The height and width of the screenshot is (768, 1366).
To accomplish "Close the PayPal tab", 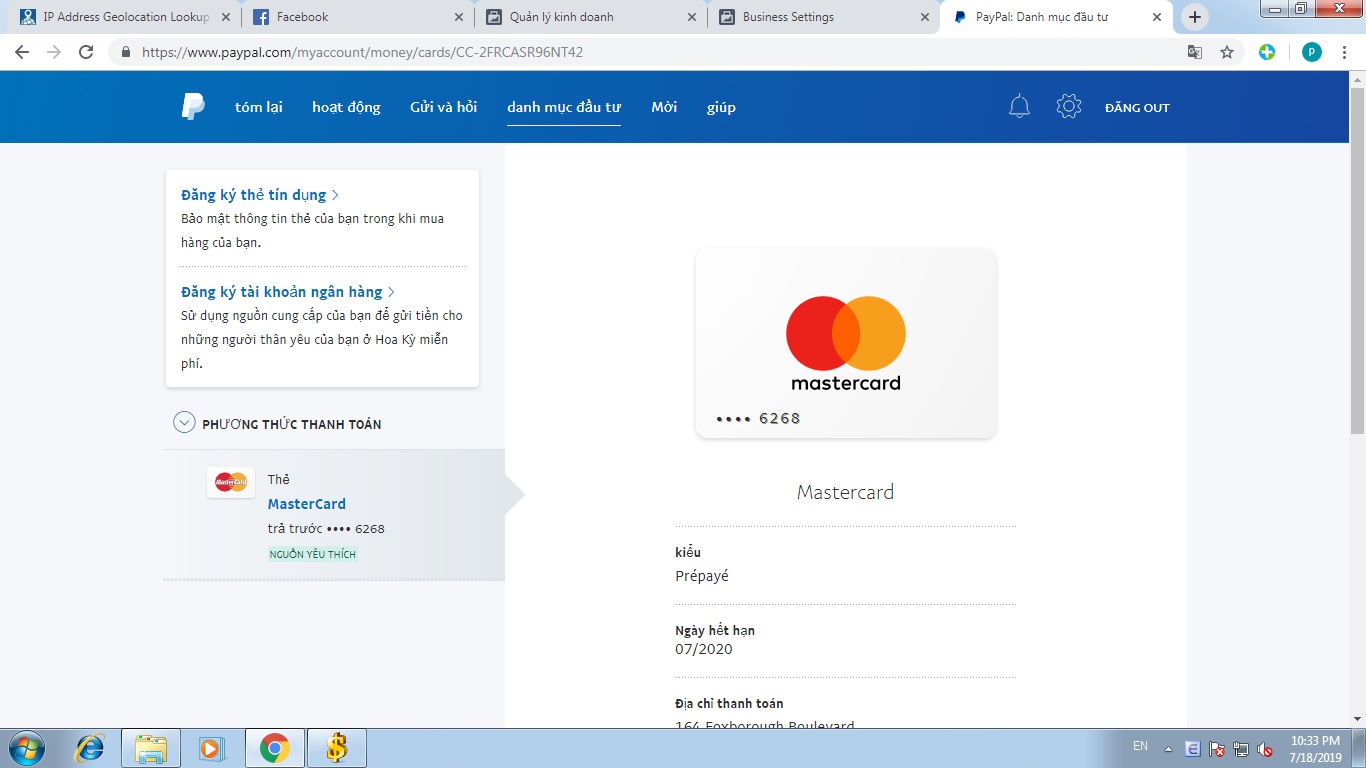I will 1156,17.
